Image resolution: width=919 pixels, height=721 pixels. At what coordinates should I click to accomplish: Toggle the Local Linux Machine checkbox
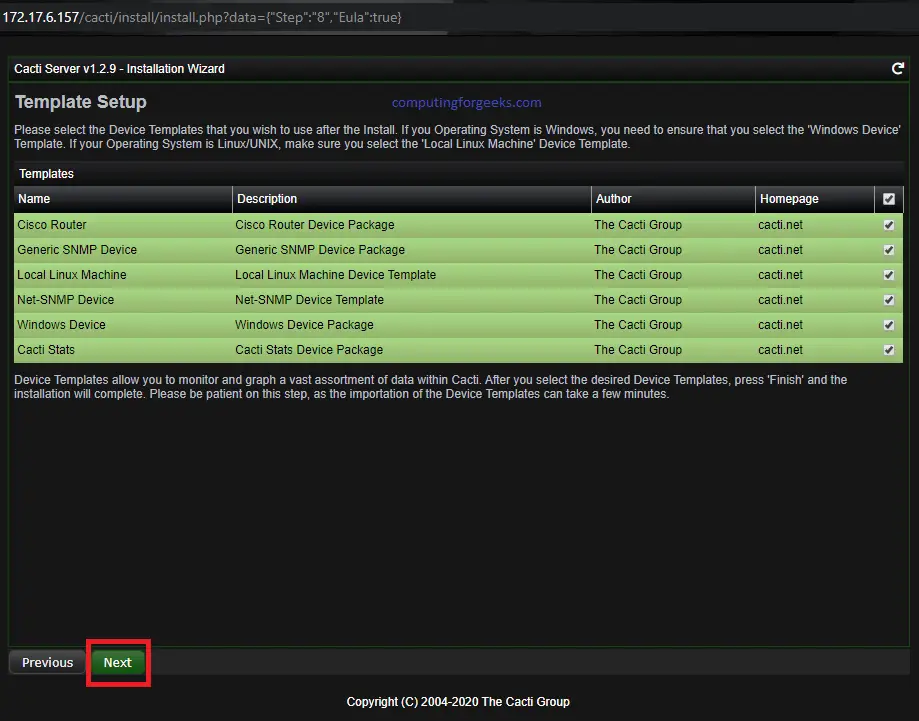click(889, 275)
